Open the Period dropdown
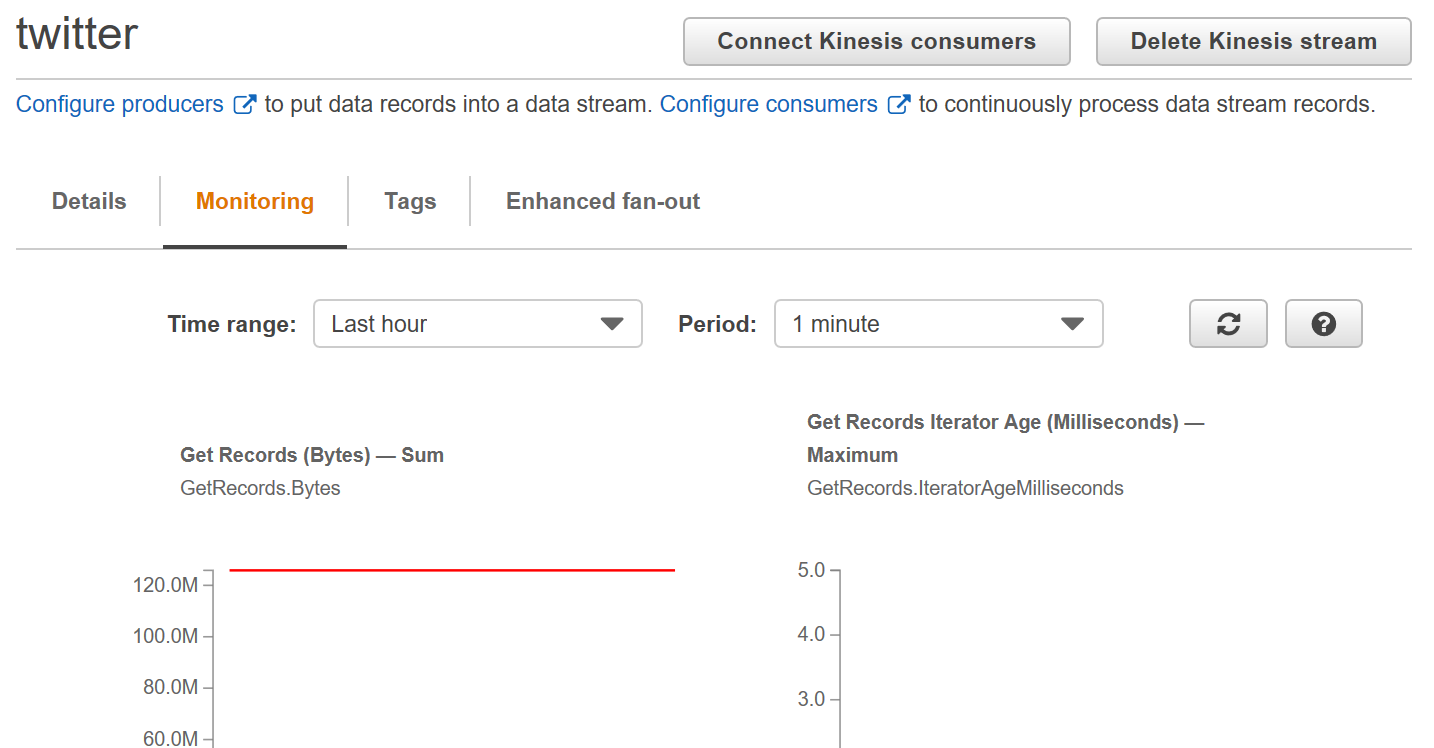1434x748 pixels. 938,324
